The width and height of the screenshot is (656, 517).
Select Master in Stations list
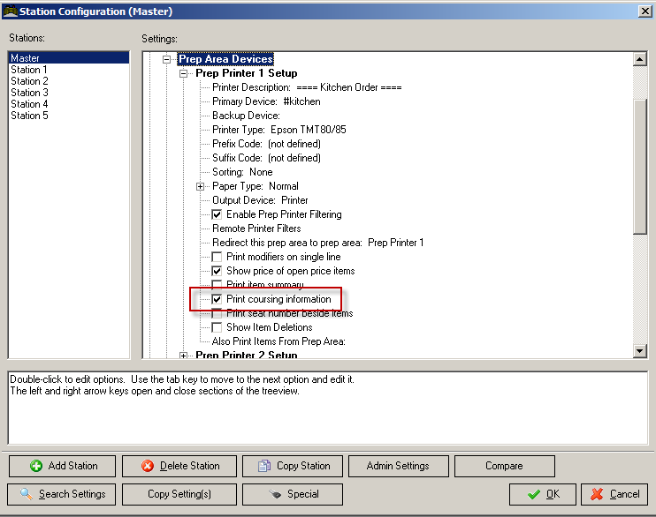(x=68, y=58)
